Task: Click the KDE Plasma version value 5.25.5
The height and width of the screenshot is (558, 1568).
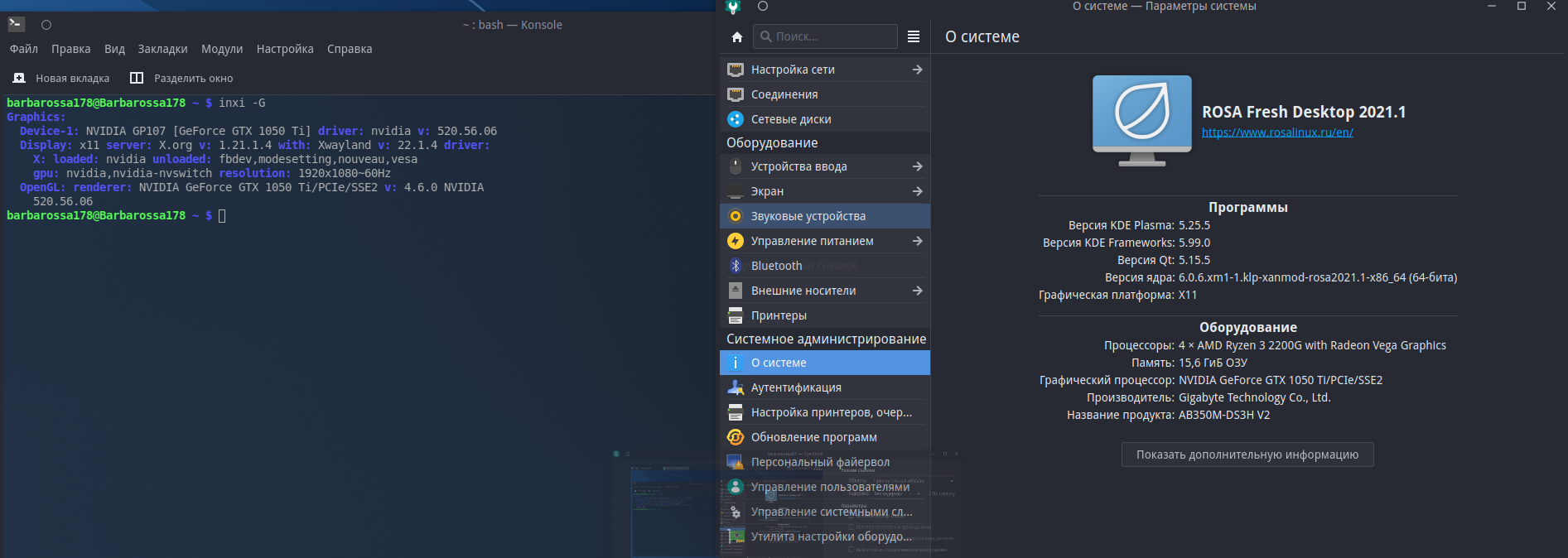Action: 1194,225
